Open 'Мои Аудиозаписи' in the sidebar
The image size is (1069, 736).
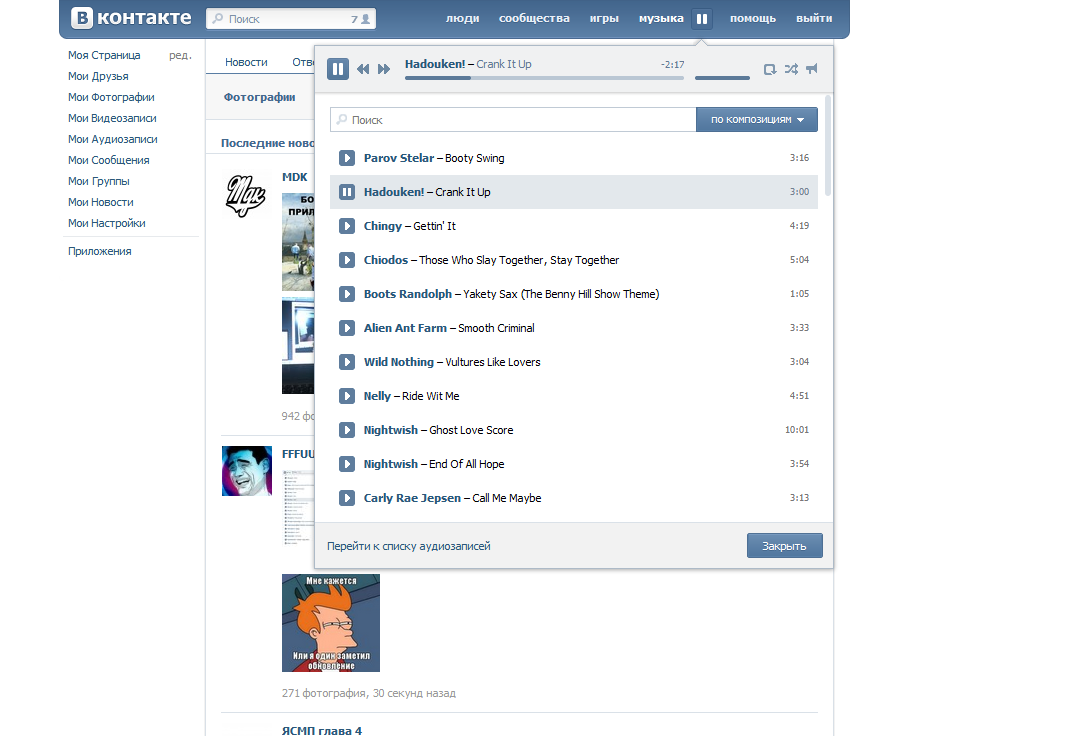(112, 140)
